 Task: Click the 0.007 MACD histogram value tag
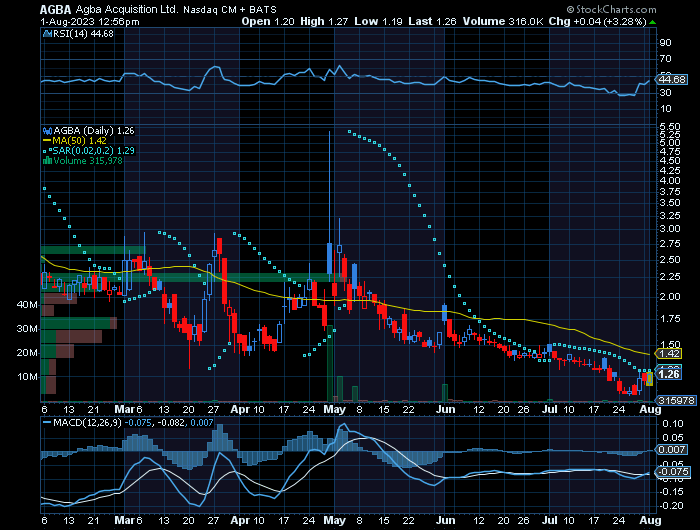[x=671, y=450]
